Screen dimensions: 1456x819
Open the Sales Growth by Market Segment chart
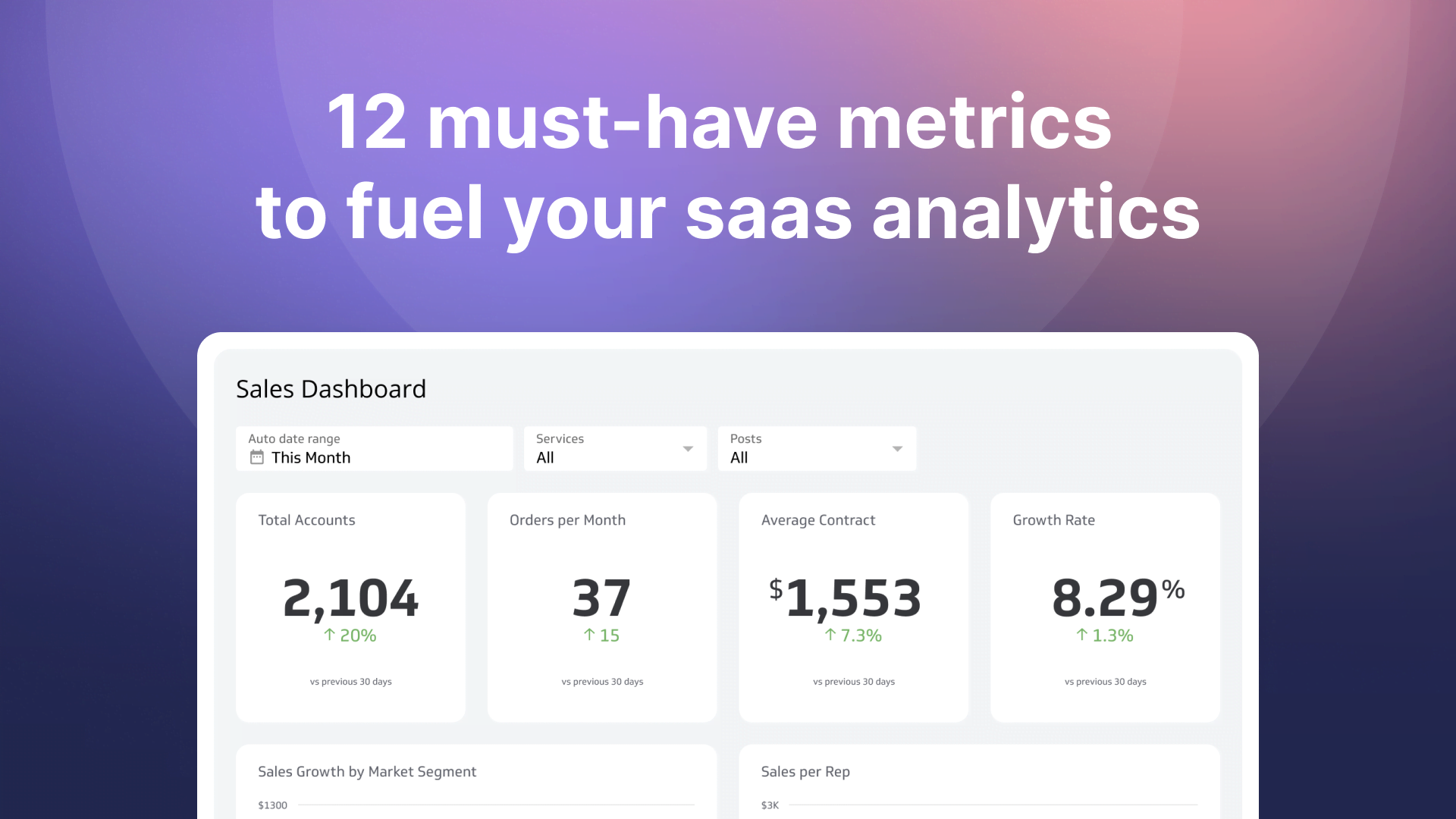367,772
